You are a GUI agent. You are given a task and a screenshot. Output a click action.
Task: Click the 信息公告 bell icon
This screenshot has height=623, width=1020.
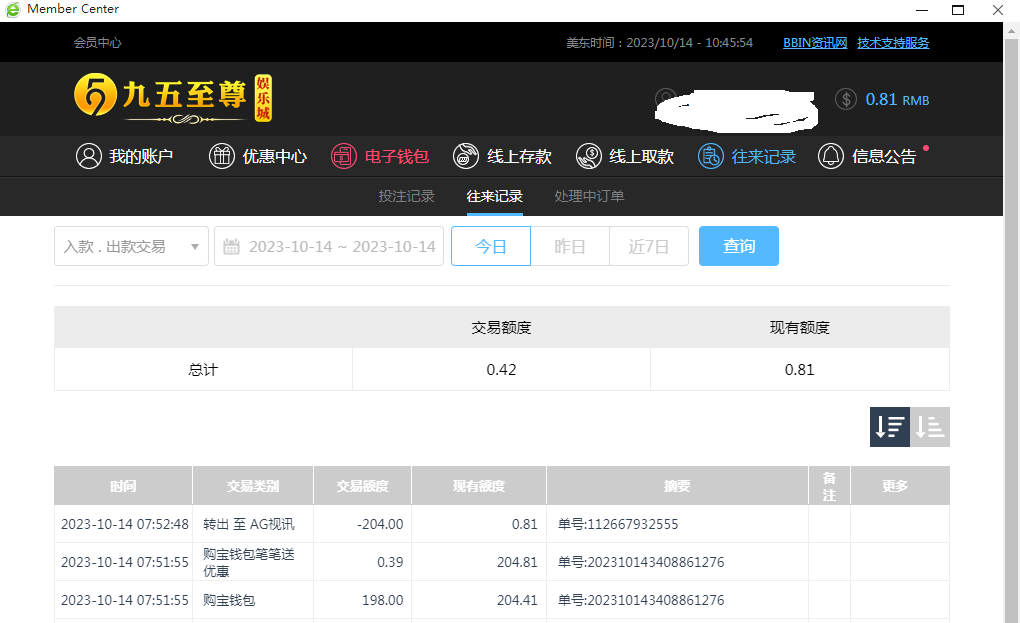[831, 156]
